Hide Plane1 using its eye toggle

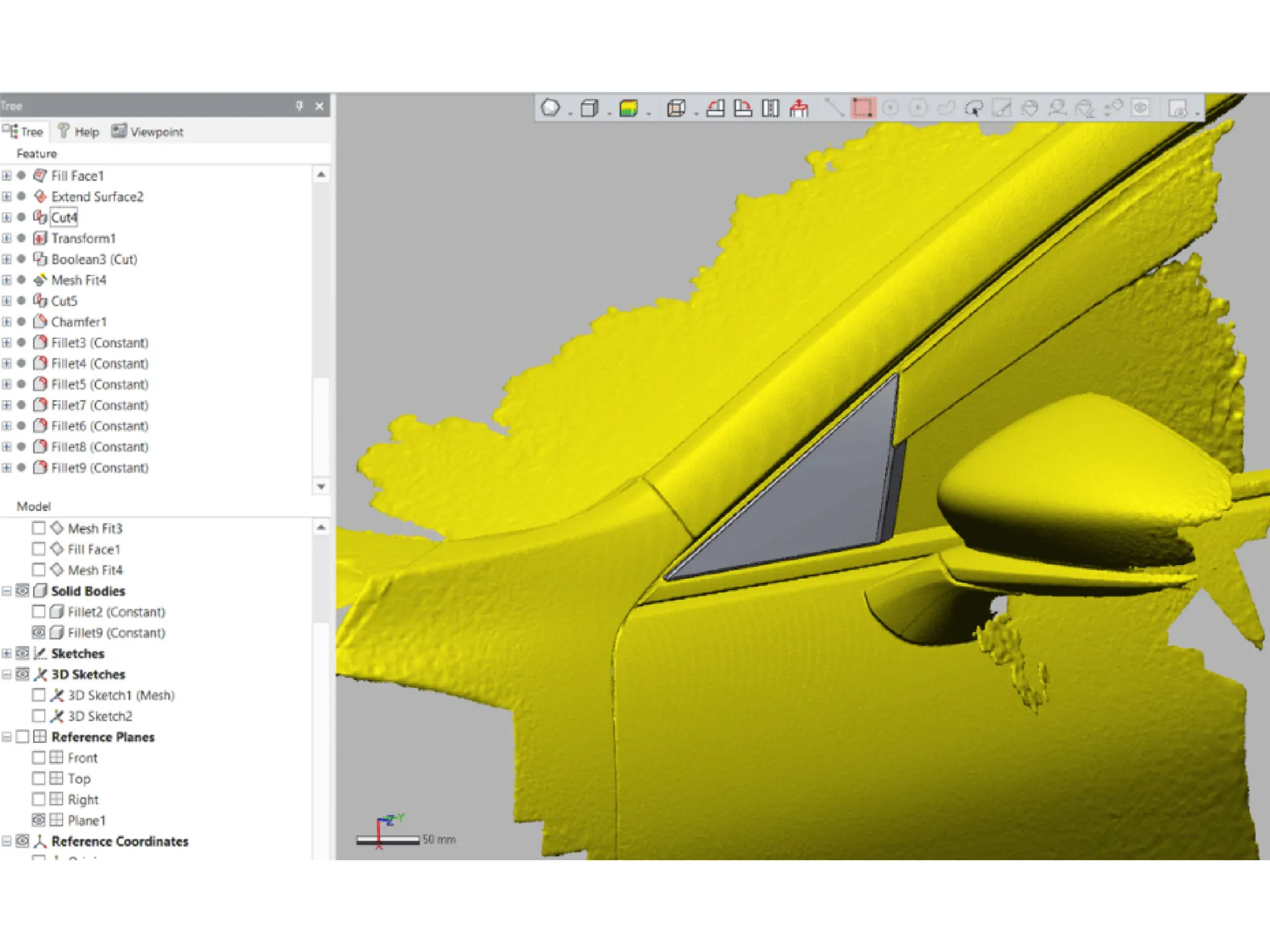pos(38,820)
